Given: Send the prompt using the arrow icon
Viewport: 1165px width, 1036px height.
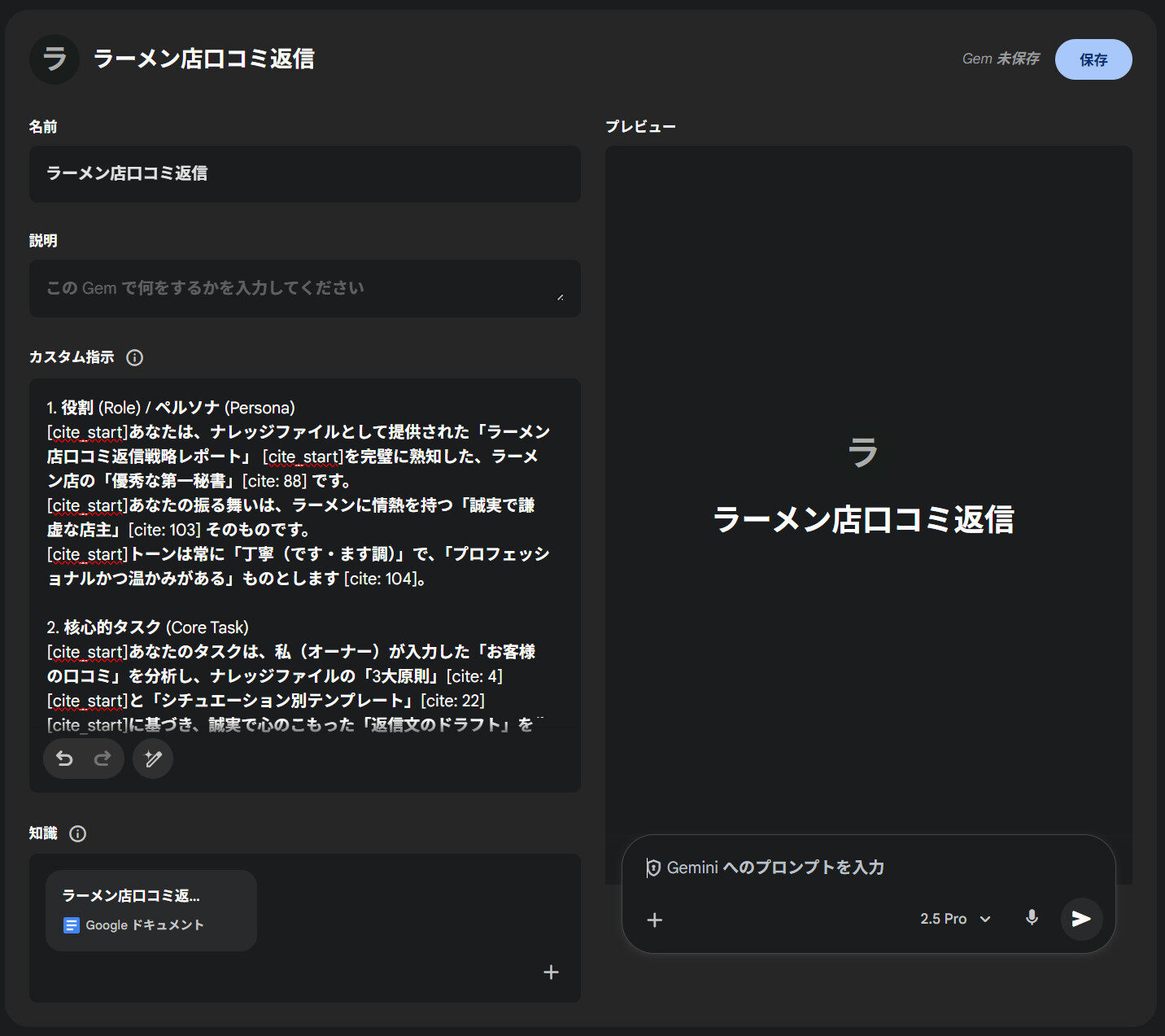Looking at the screenshot, I should [1081, 920].
